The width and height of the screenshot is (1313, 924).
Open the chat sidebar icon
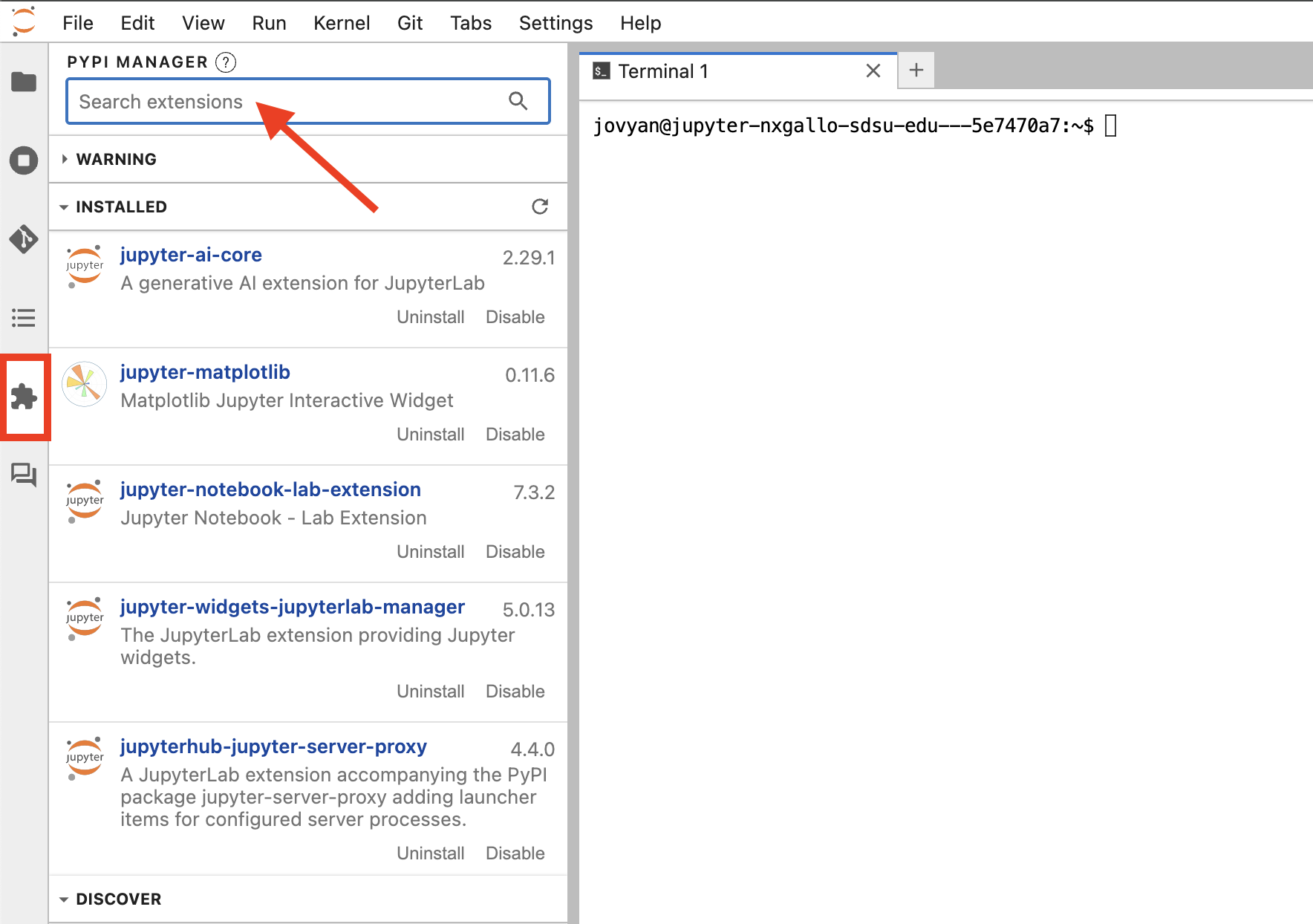[24, 475]
